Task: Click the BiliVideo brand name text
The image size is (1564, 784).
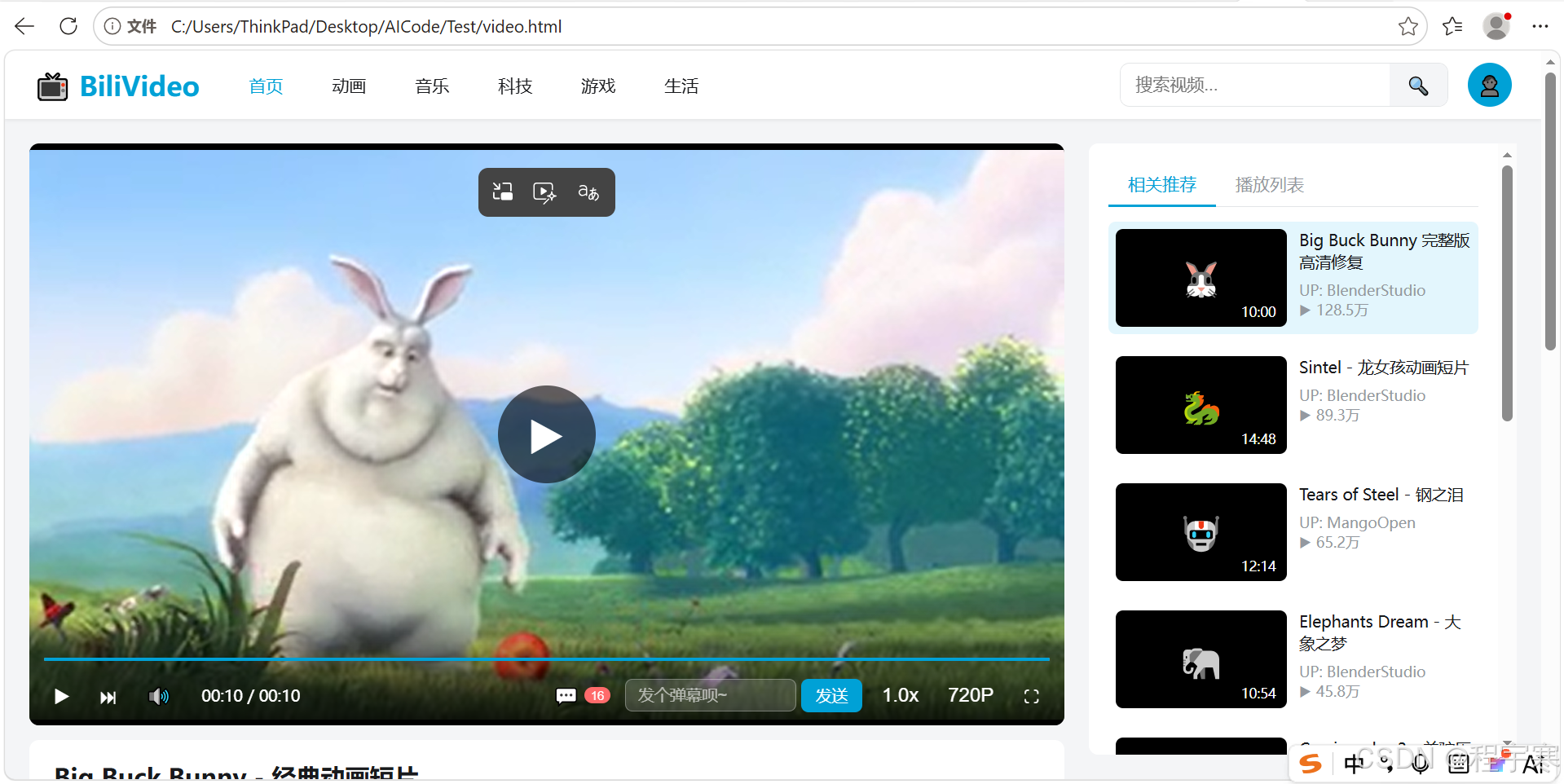Action: pyautogui.click(x=139, y=86)
